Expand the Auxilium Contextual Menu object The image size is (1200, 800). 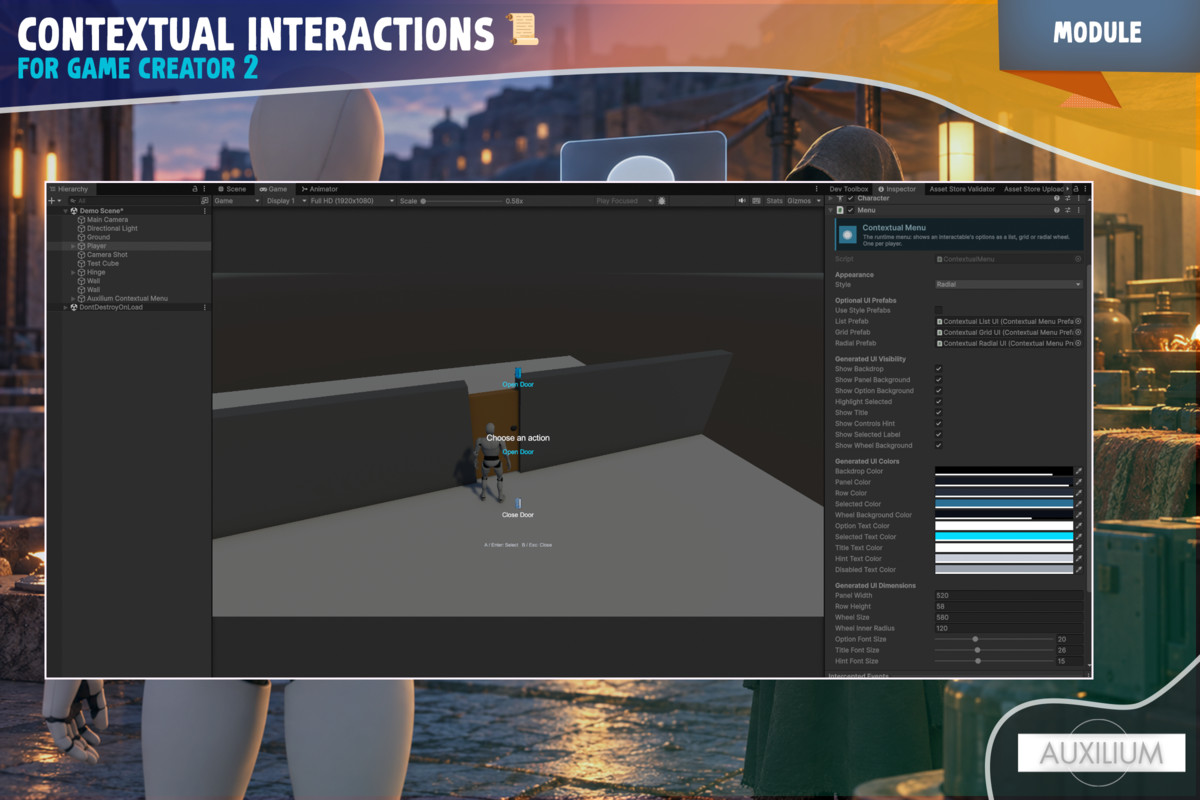tap(73, 298)
